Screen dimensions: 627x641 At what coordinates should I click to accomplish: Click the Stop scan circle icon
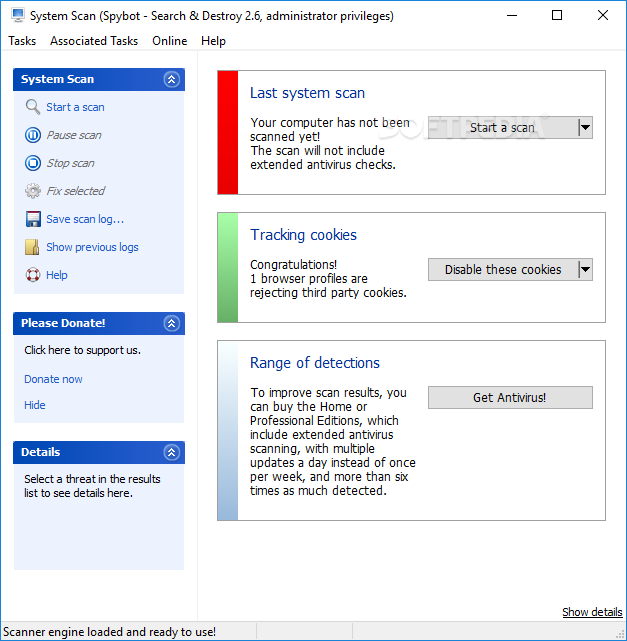click(x=33, y=163)
